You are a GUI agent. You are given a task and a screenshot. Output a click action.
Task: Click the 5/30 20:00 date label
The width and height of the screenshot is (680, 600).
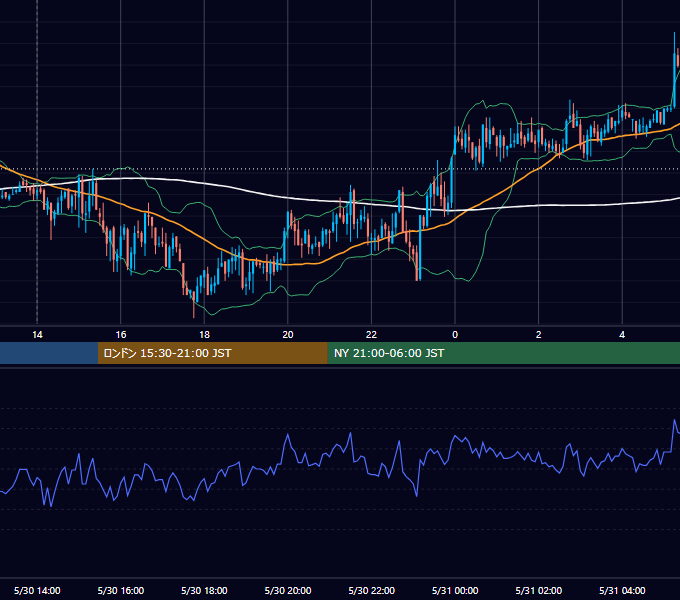(288, 590)
